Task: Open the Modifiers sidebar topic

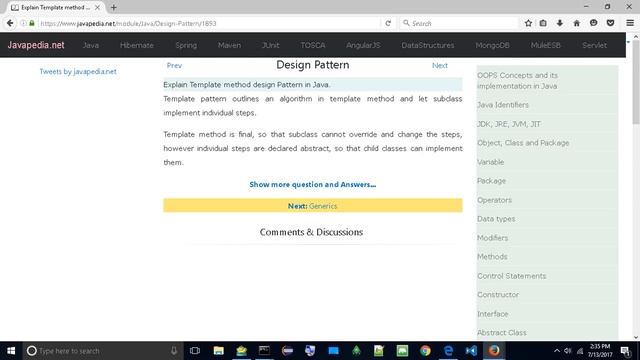Action: pyautogui.click(x=492, y=238)
